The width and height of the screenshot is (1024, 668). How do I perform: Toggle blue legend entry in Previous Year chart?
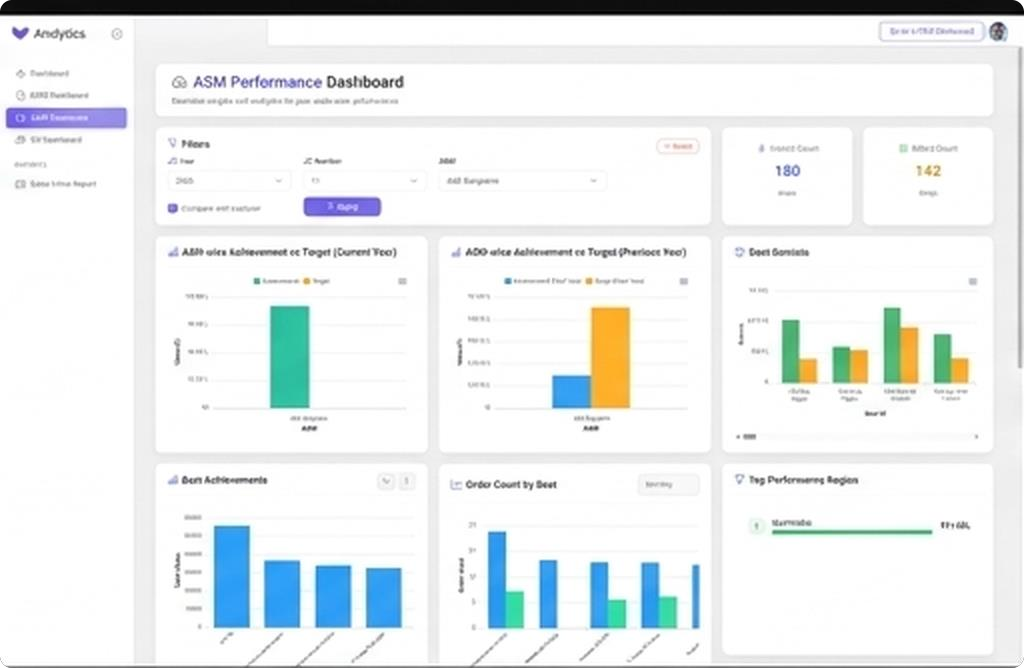pyautogui.click(x=543, y=281)
